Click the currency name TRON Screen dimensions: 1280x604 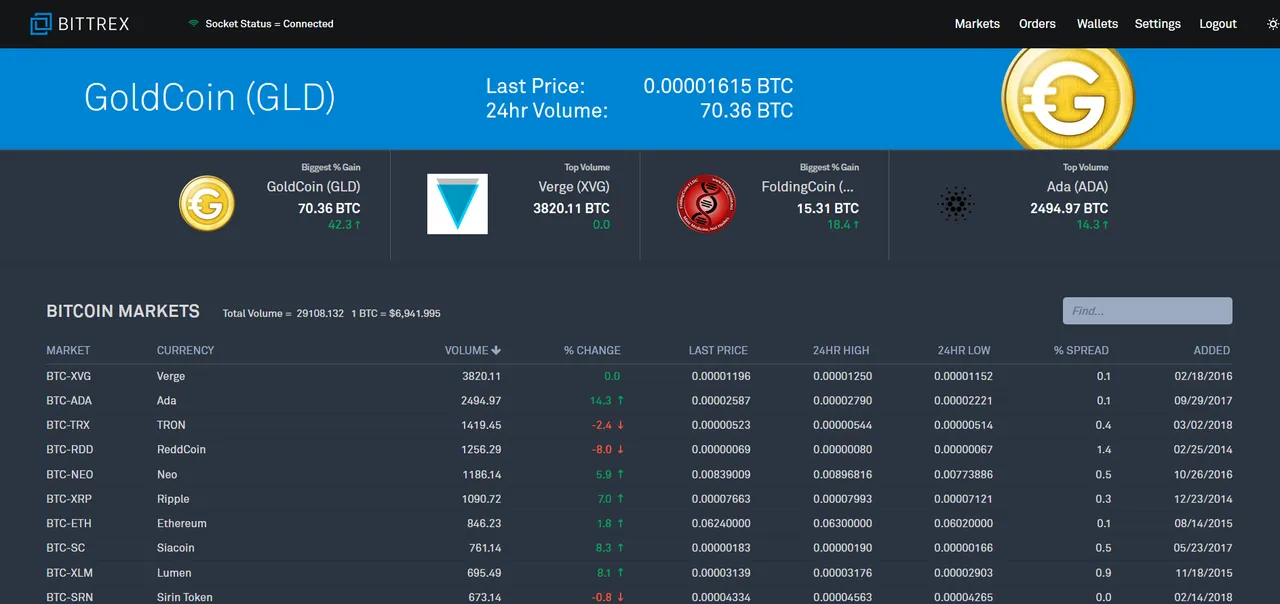(171, 426)
